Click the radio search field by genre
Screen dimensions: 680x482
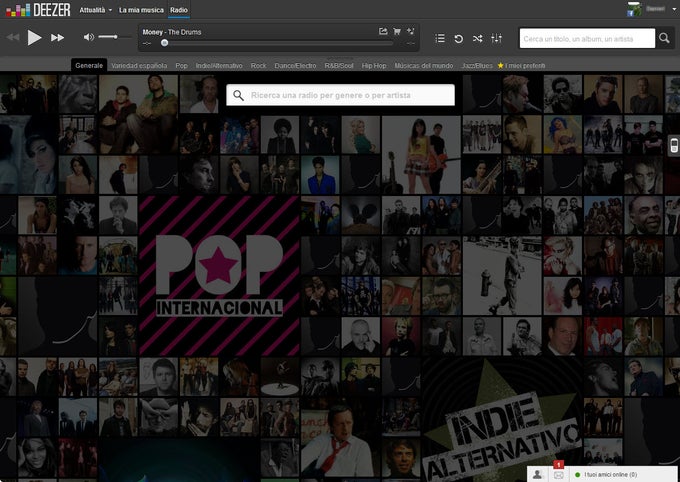coord(340,95)
